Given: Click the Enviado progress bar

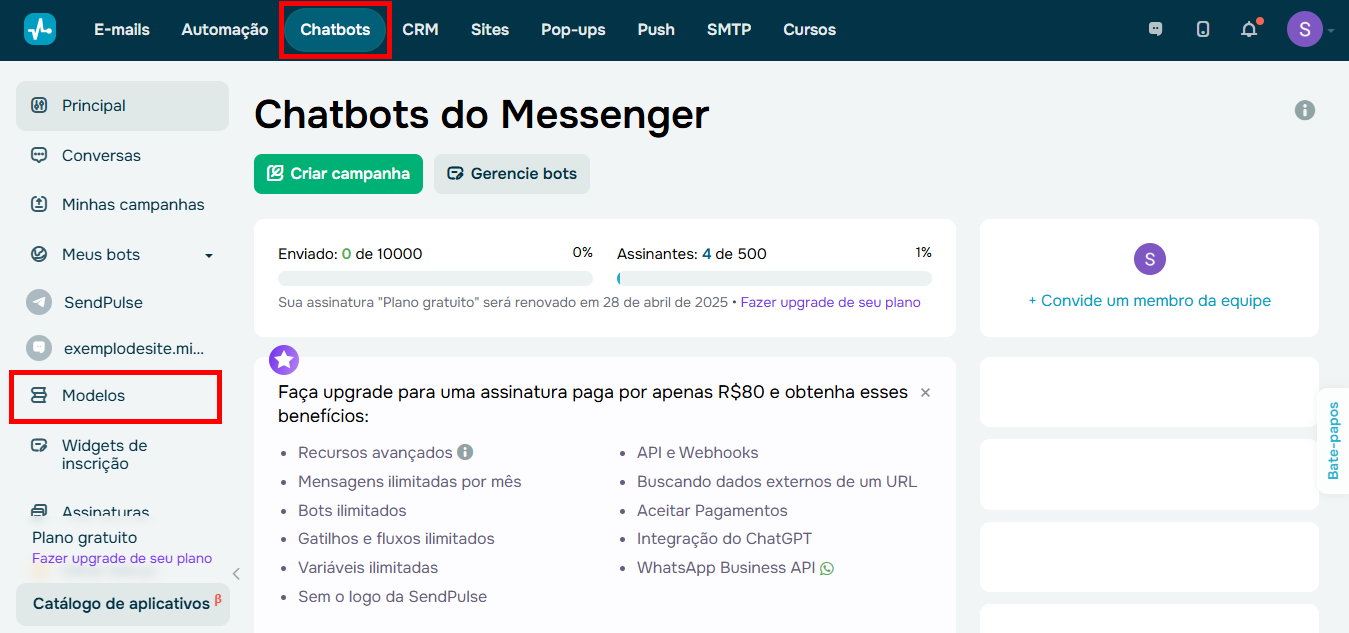Looking at the screenshot, I should [x=435, y=278].
